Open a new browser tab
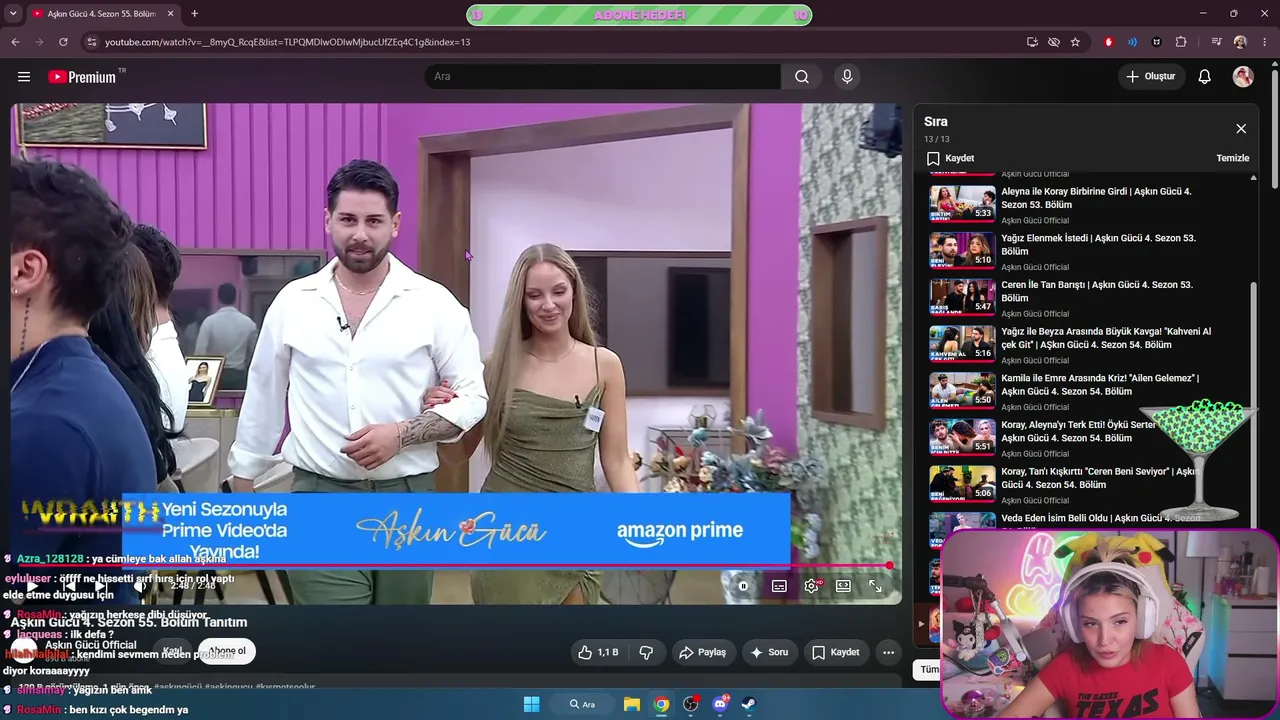This screenshot has height=720, width=1280. (194, 14)
